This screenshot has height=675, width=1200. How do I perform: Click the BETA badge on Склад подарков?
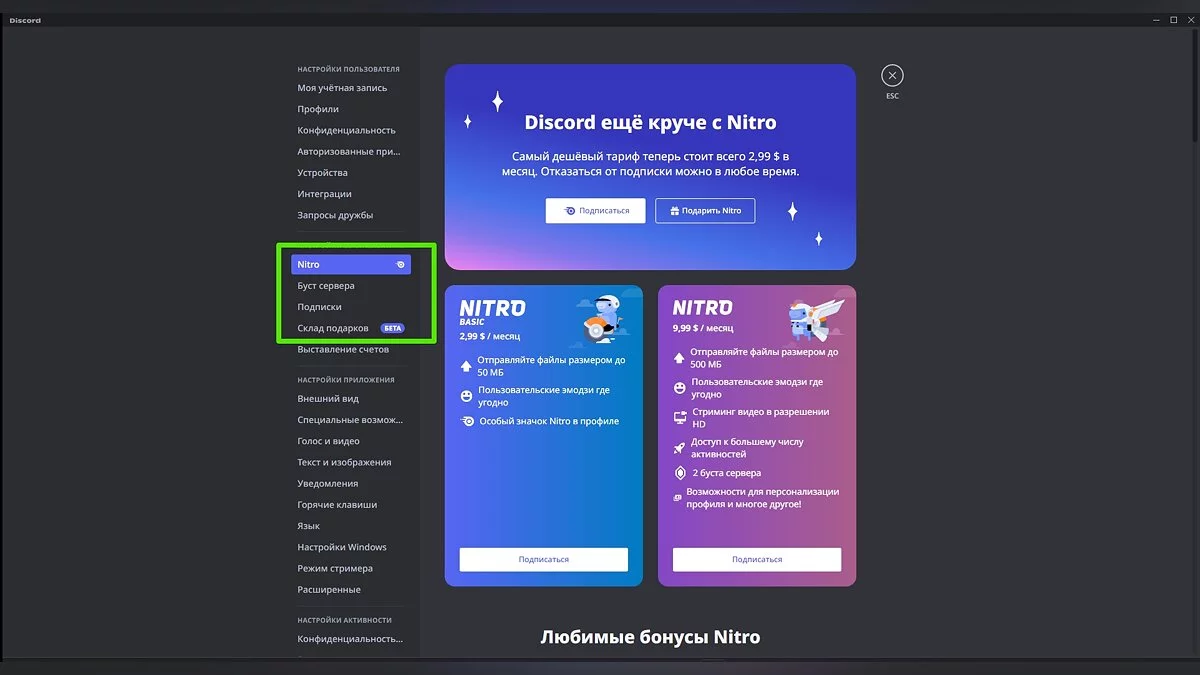tap(393, 328)
